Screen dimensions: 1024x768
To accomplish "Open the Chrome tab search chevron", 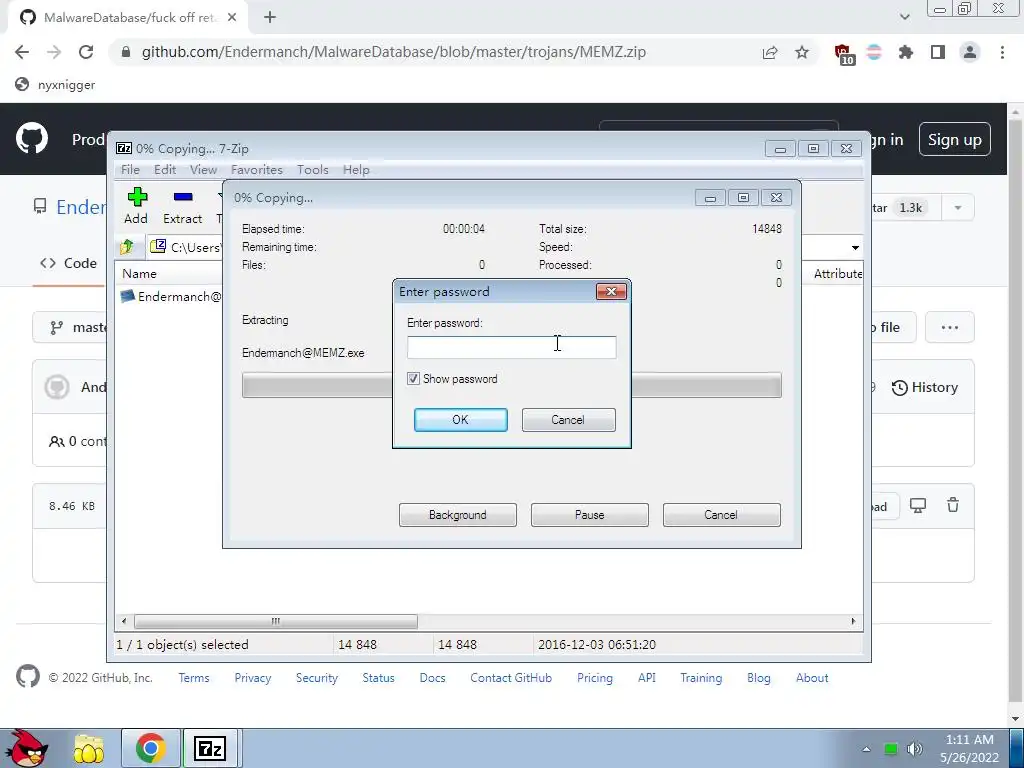I will (x=904, y=17).
